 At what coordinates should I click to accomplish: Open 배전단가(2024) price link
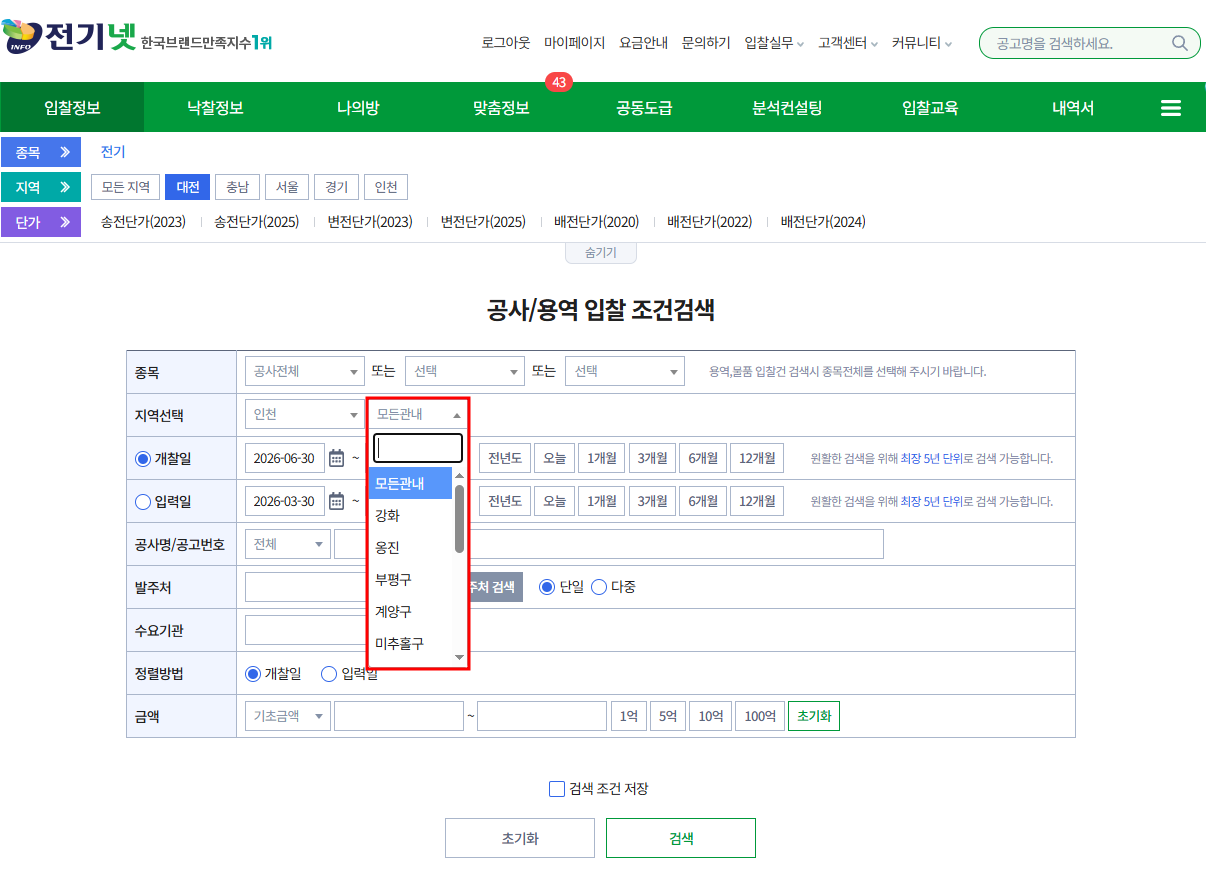click(x=823, y=222)
